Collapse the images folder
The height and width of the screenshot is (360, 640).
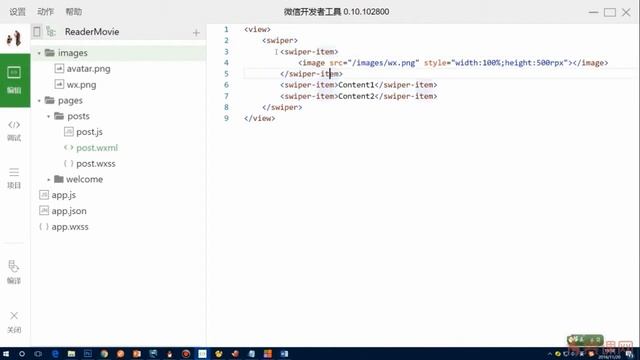39,53
